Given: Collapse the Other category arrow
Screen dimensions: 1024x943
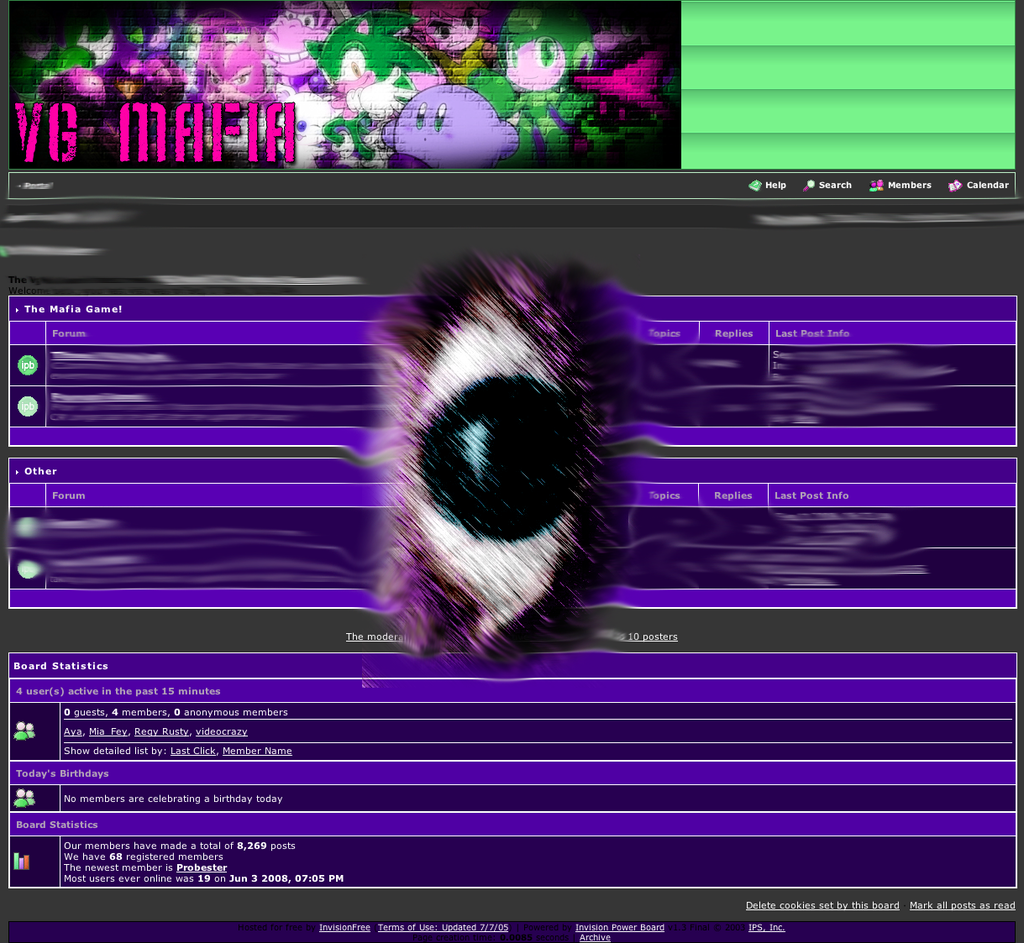Looking at the screenshot, I should [x=17, y=472].
